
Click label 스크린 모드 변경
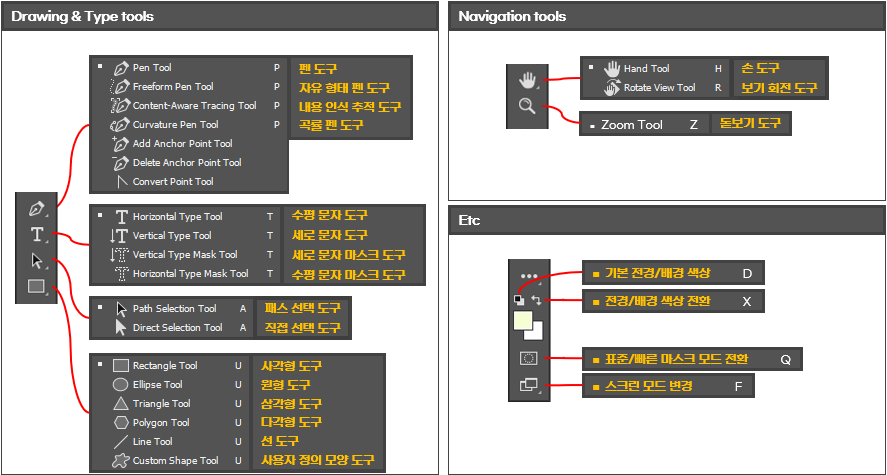(x=648, y=387)
